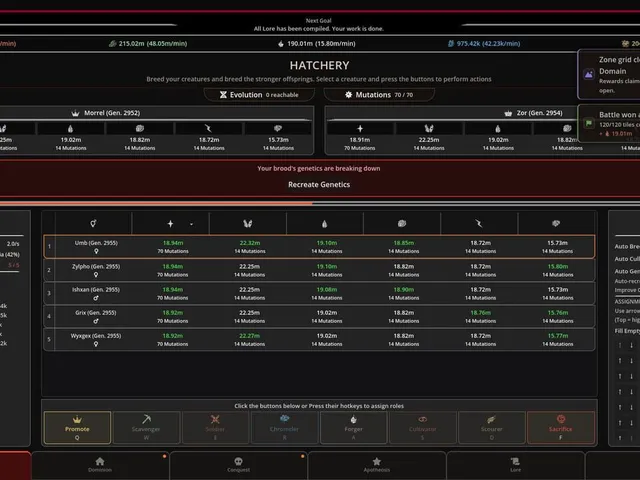Open the Lore tab

click(x=515, y=465)
